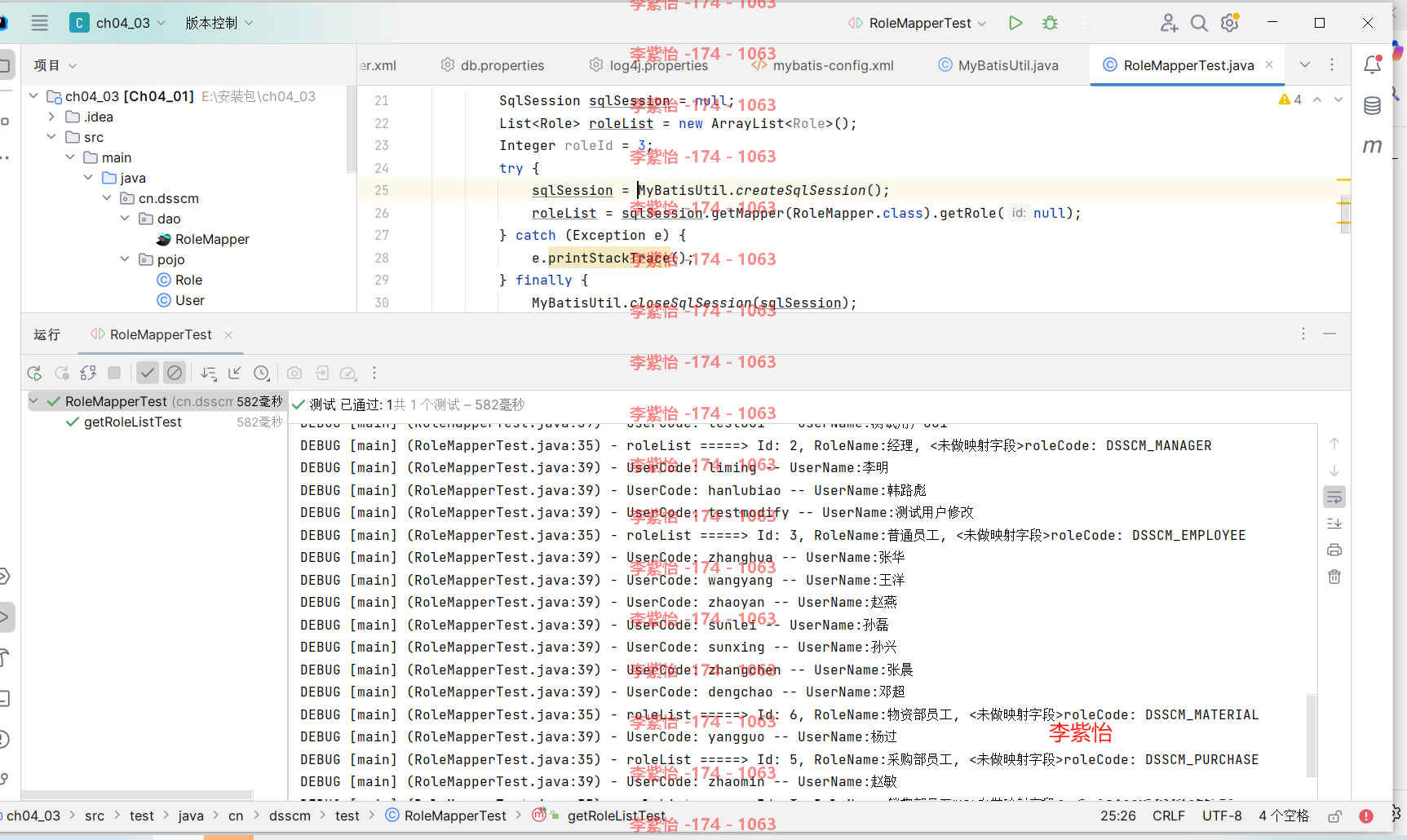Open RoleMapperTest run configuration dropdown
The width and height of the screenshot is (1407, 840).
[917, 23]
